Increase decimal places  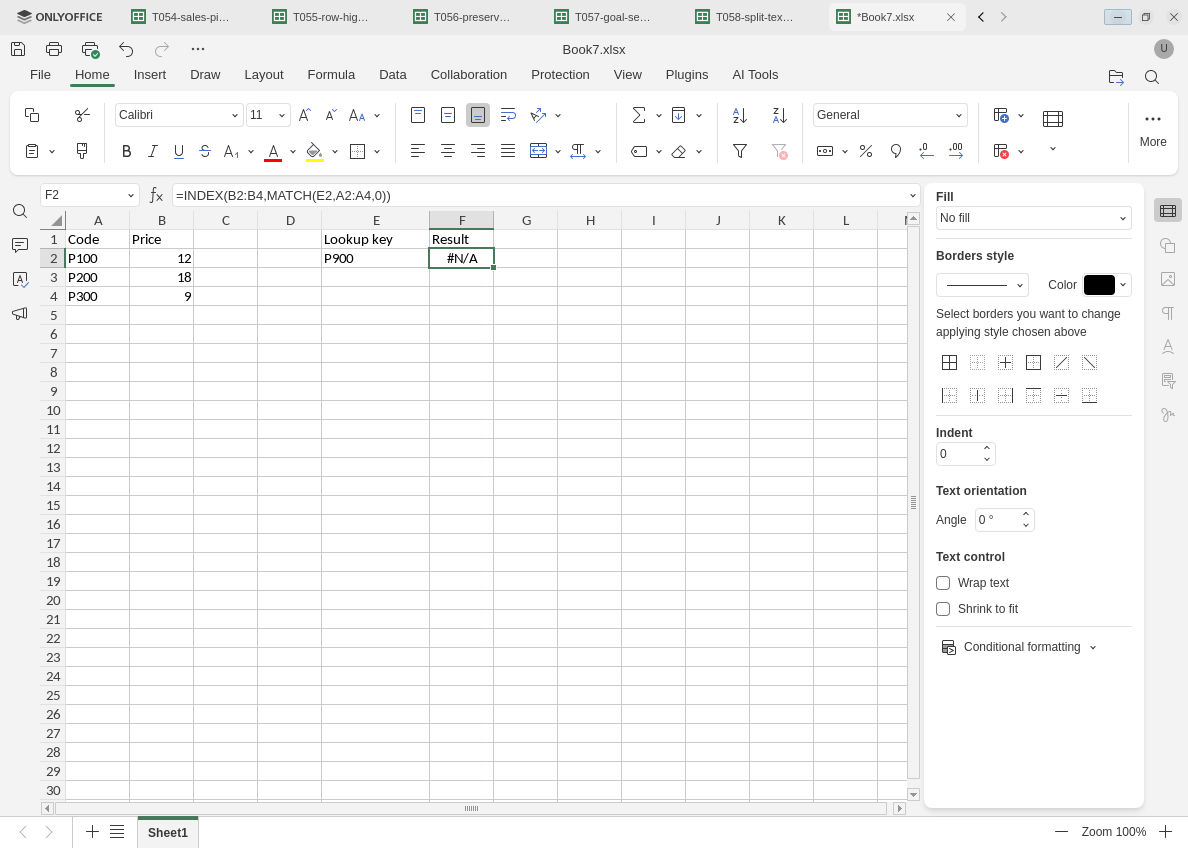[x=956, y=152]
